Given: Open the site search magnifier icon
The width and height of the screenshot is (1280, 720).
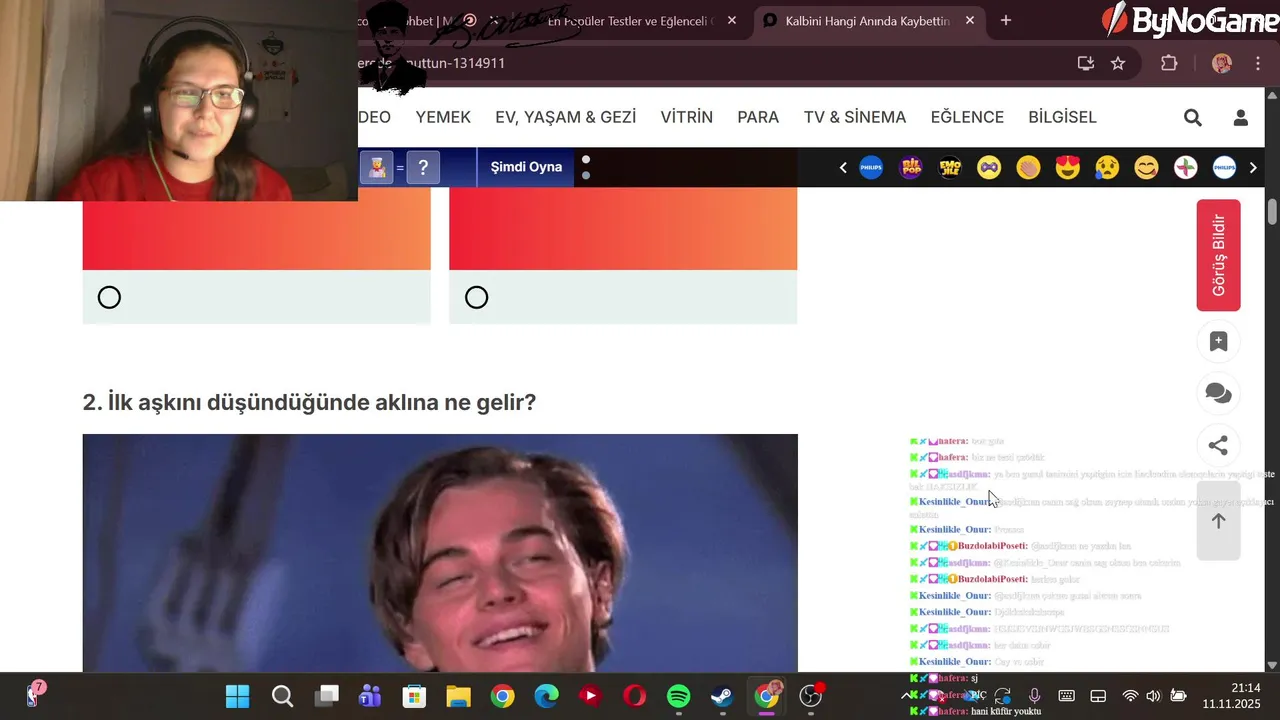Looking at the screenshot, I should click(1192, 117).
